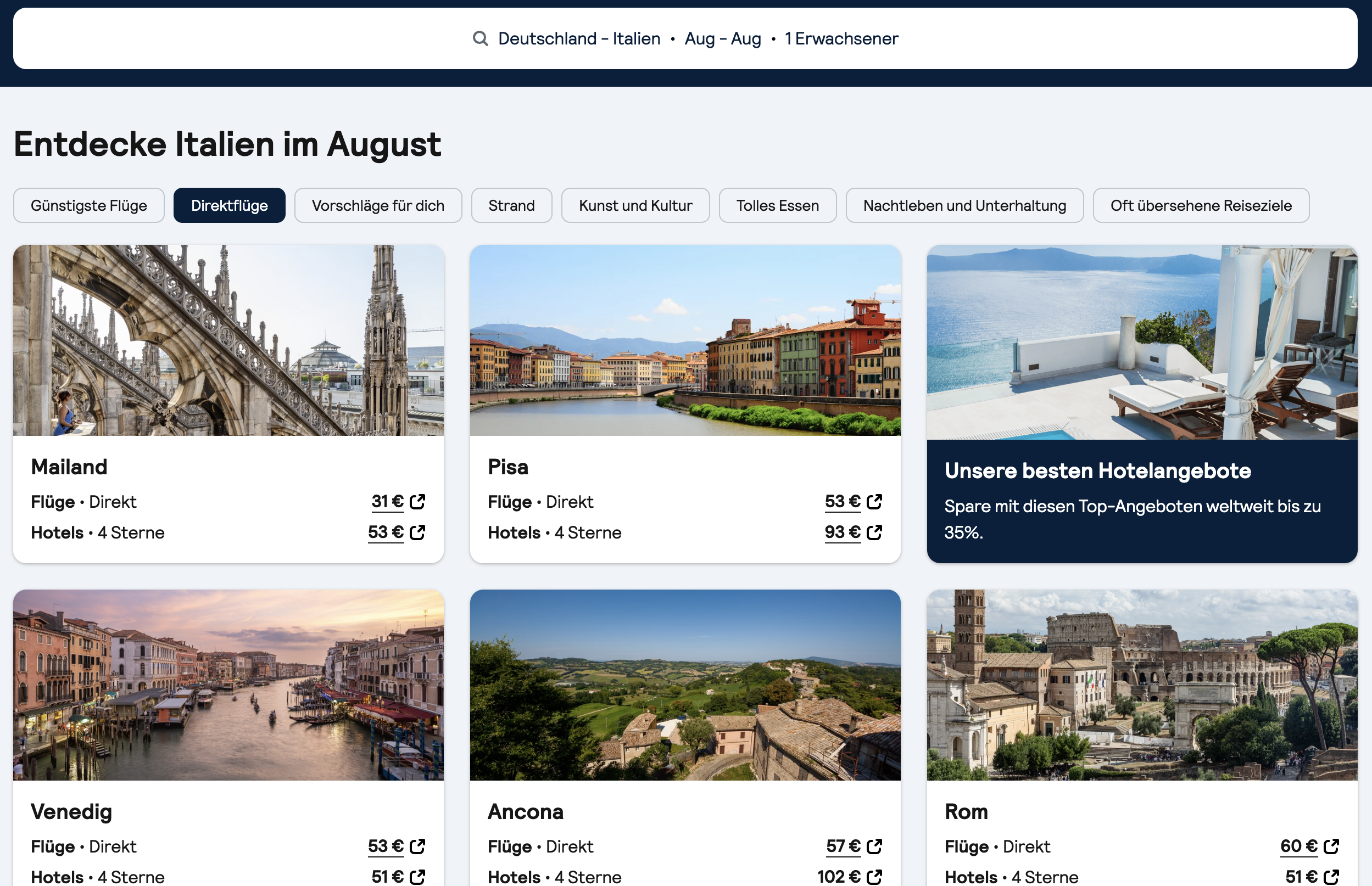
Task: Open external link icon for Venedig hotels 51 €
Action: pyautogui.click(x=417, y=877)
